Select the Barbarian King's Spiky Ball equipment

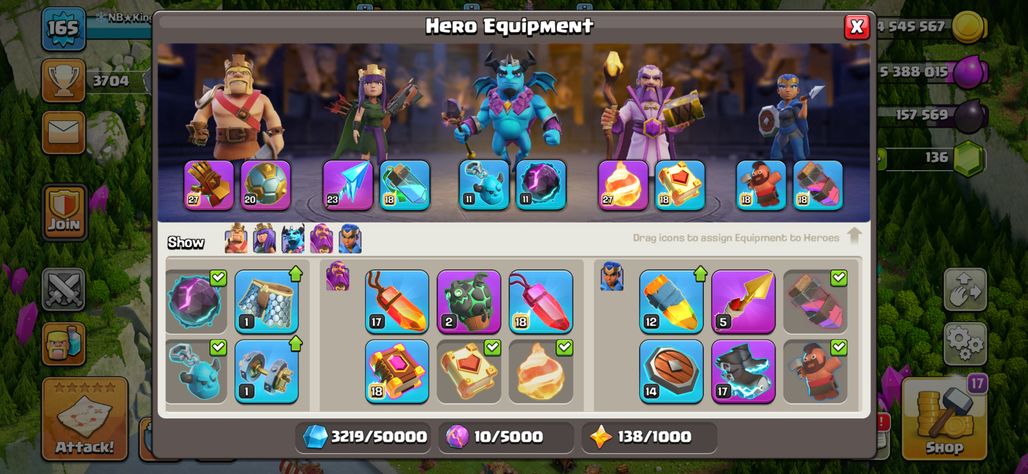click(x=266, y=185)
